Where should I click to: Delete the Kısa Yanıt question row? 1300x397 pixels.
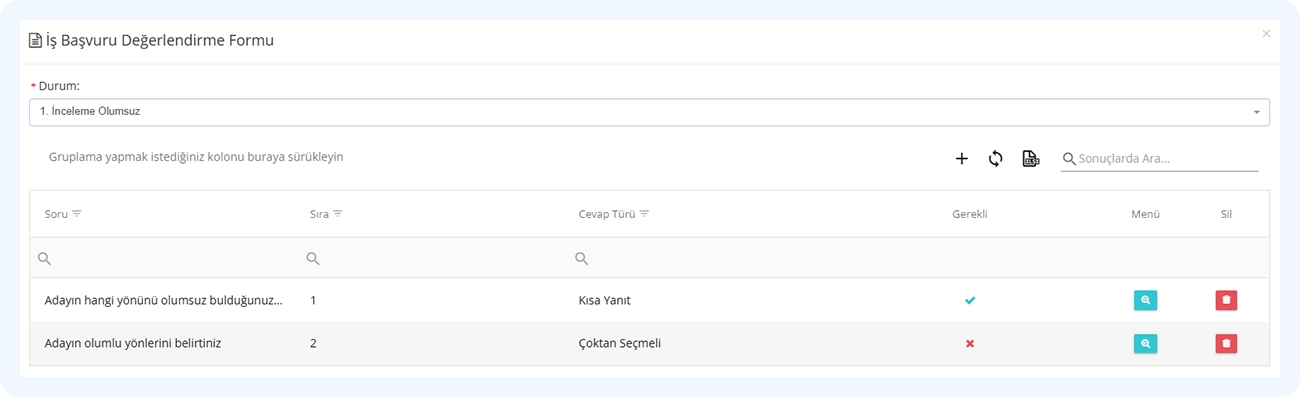click(1226, 300)
